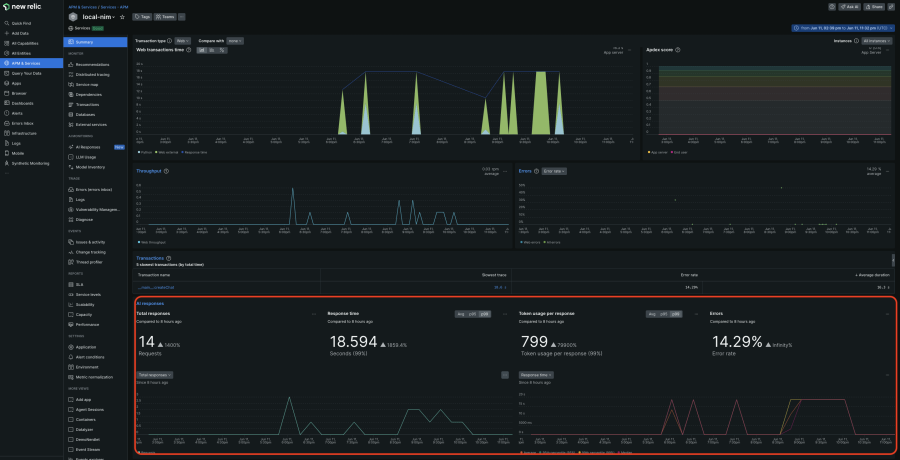Open the Tags button in header

point(140,17)
